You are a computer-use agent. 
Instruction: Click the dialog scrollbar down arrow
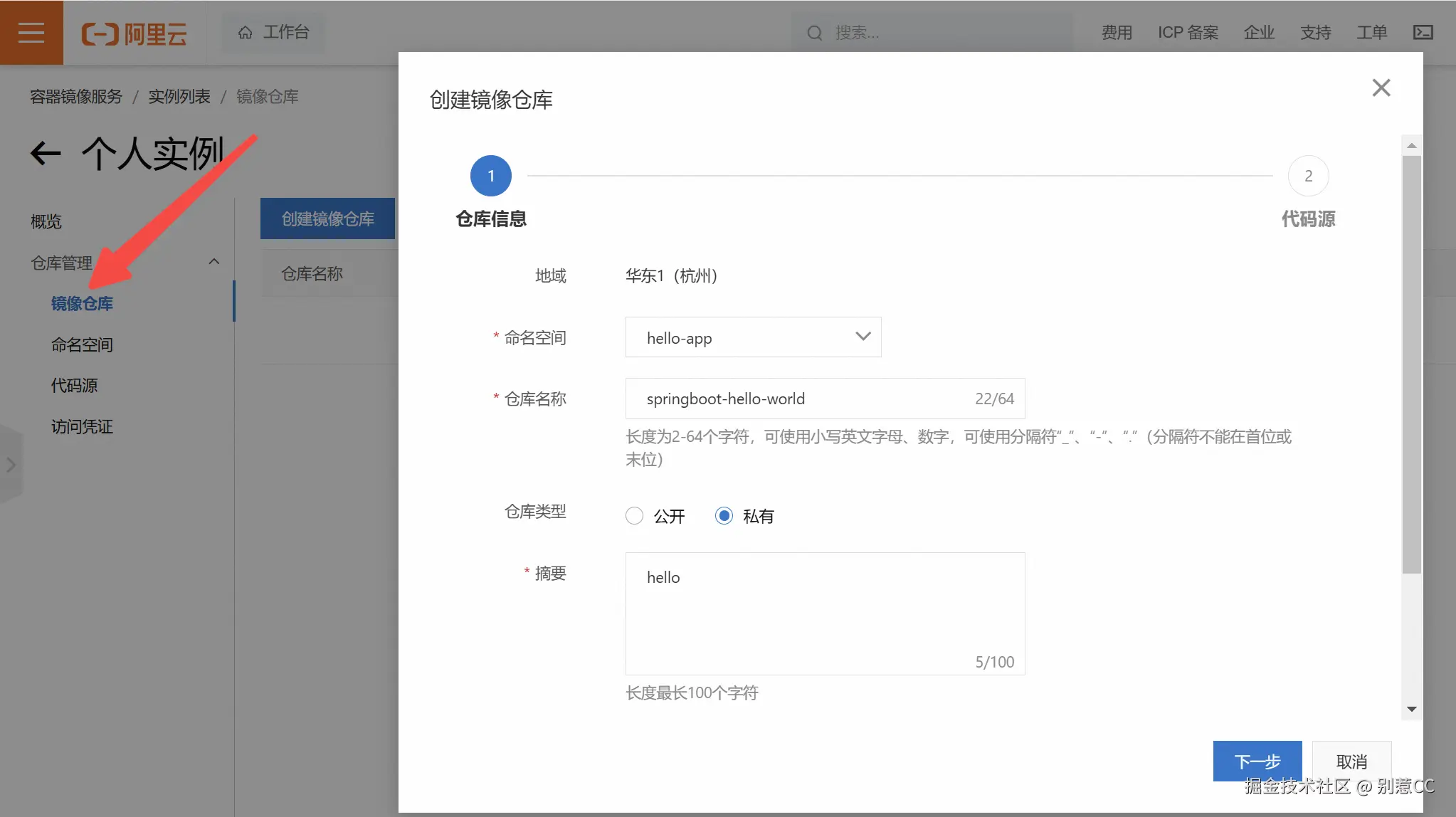(x=1411, y=709)
